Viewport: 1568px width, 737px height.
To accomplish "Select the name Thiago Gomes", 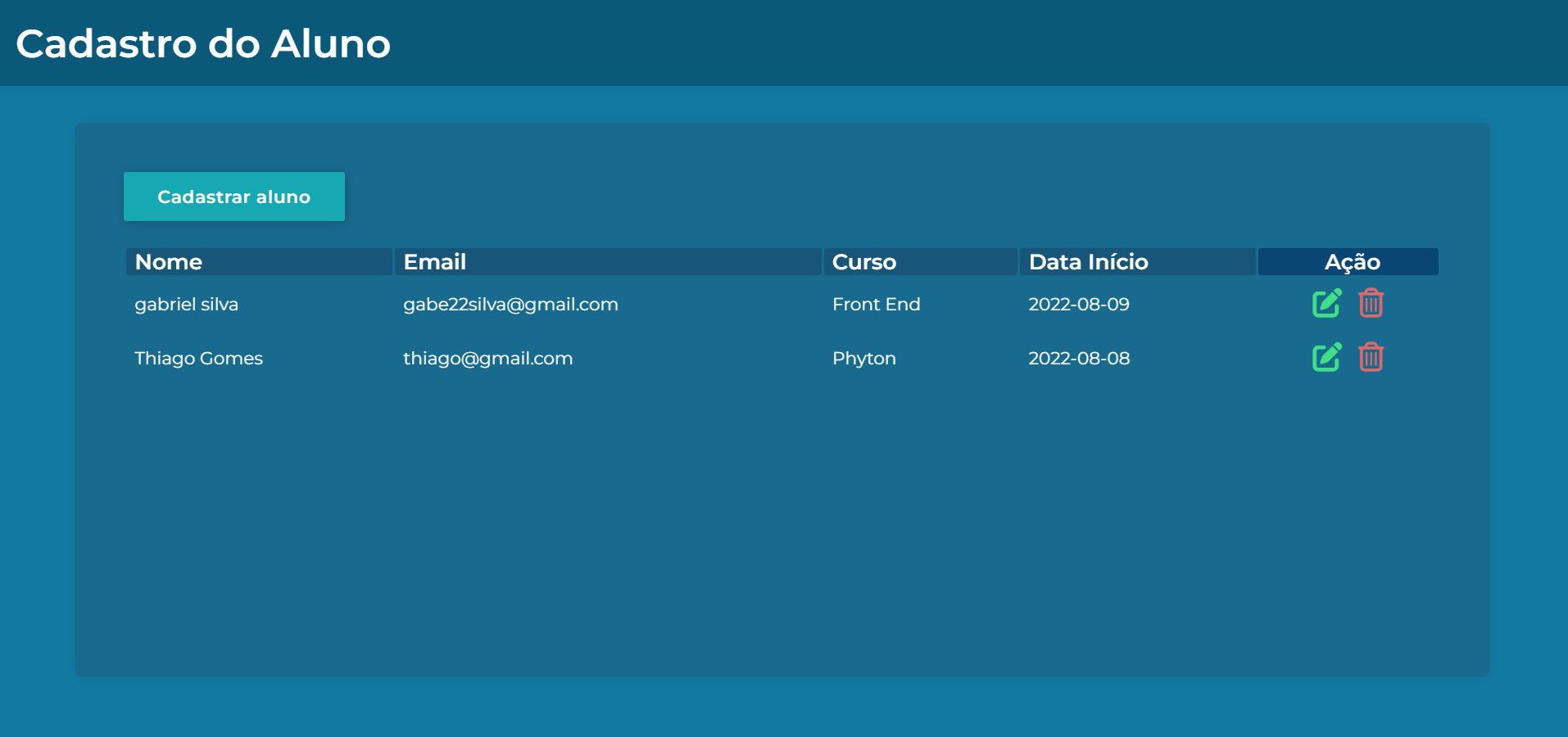I will pyautogui.click(x=198, y=359).
